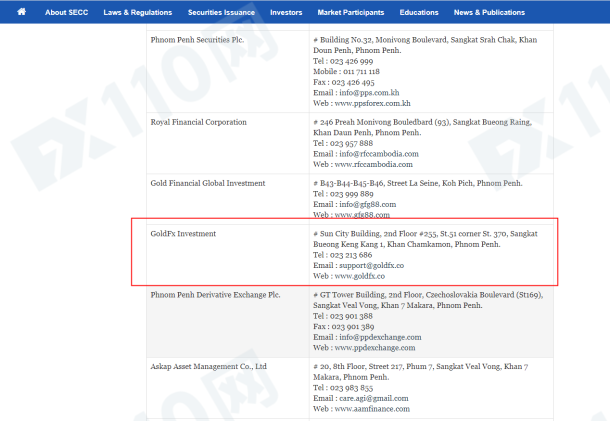Open the Market Participants menu

pos(351,12)
